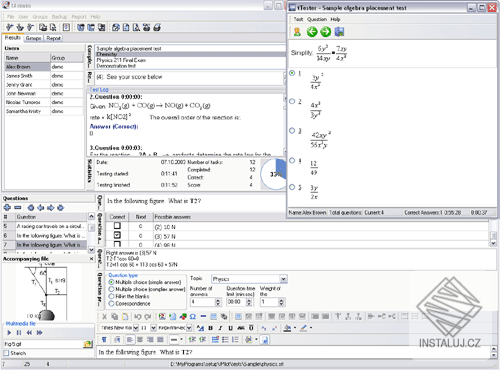Open the Backup menu in the main window

pos(59,17)
